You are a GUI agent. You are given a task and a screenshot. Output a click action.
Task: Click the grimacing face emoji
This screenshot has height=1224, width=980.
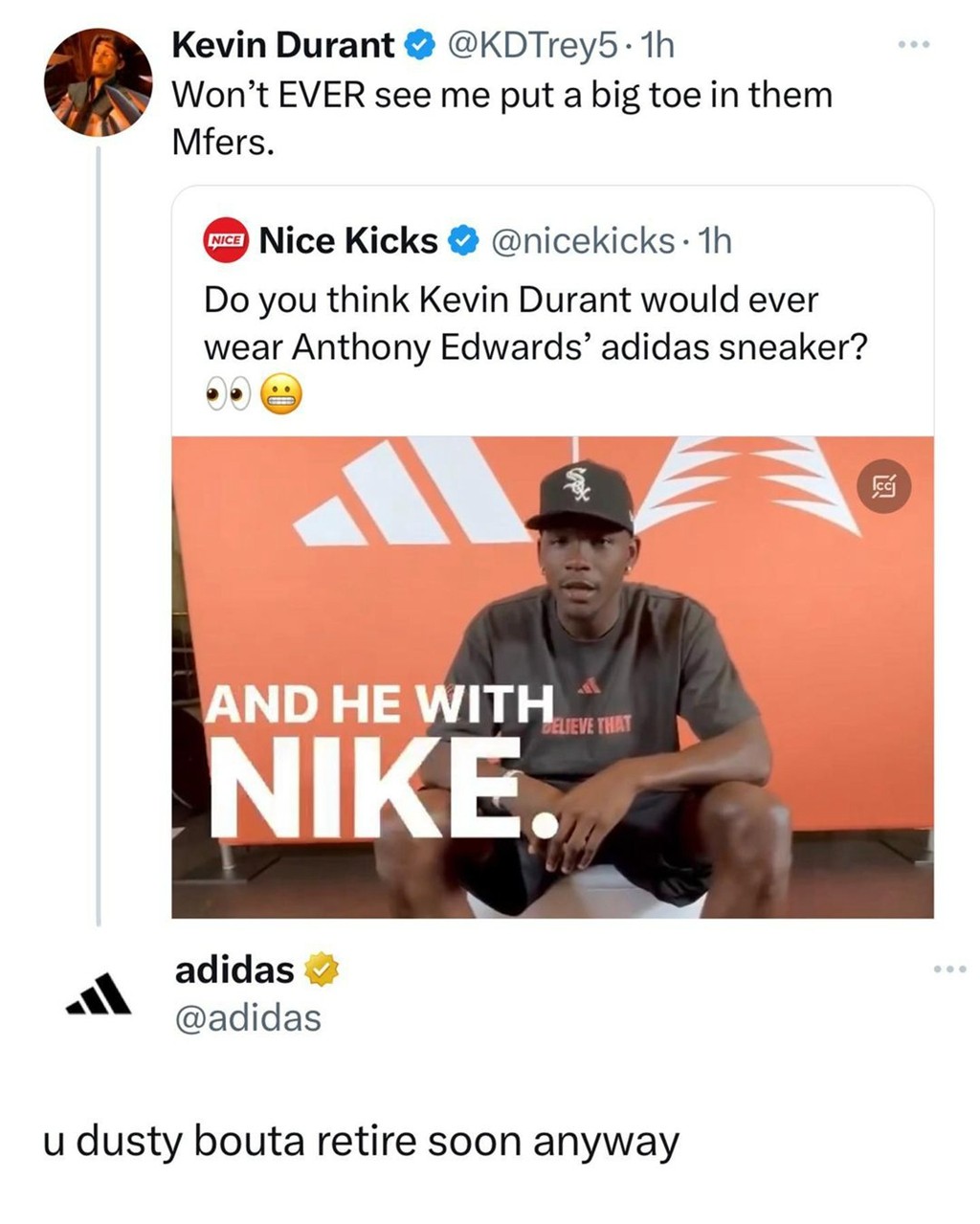click(x=279, y=393)
